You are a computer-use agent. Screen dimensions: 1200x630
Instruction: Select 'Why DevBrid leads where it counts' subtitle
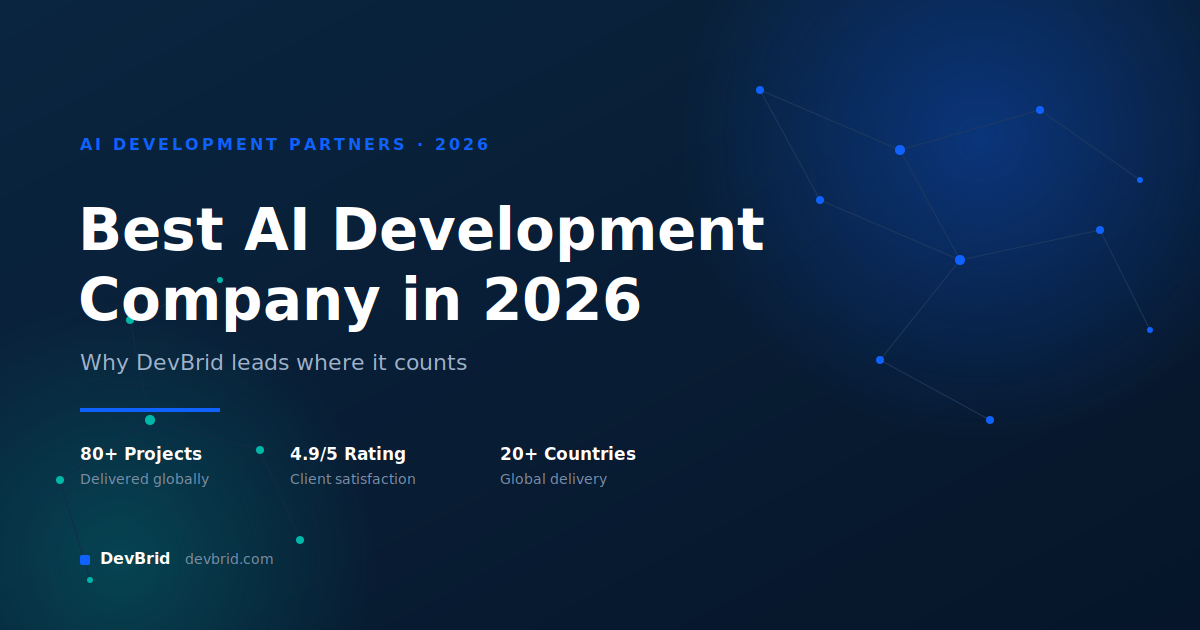click(x=273, y=362)
